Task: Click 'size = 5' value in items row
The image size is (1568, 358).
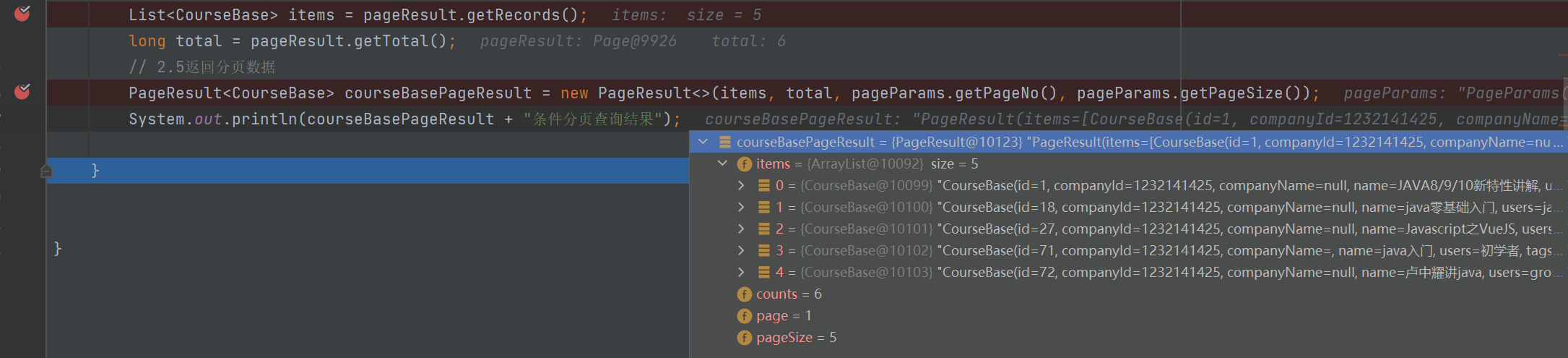Action: click(x=954, y=164)
